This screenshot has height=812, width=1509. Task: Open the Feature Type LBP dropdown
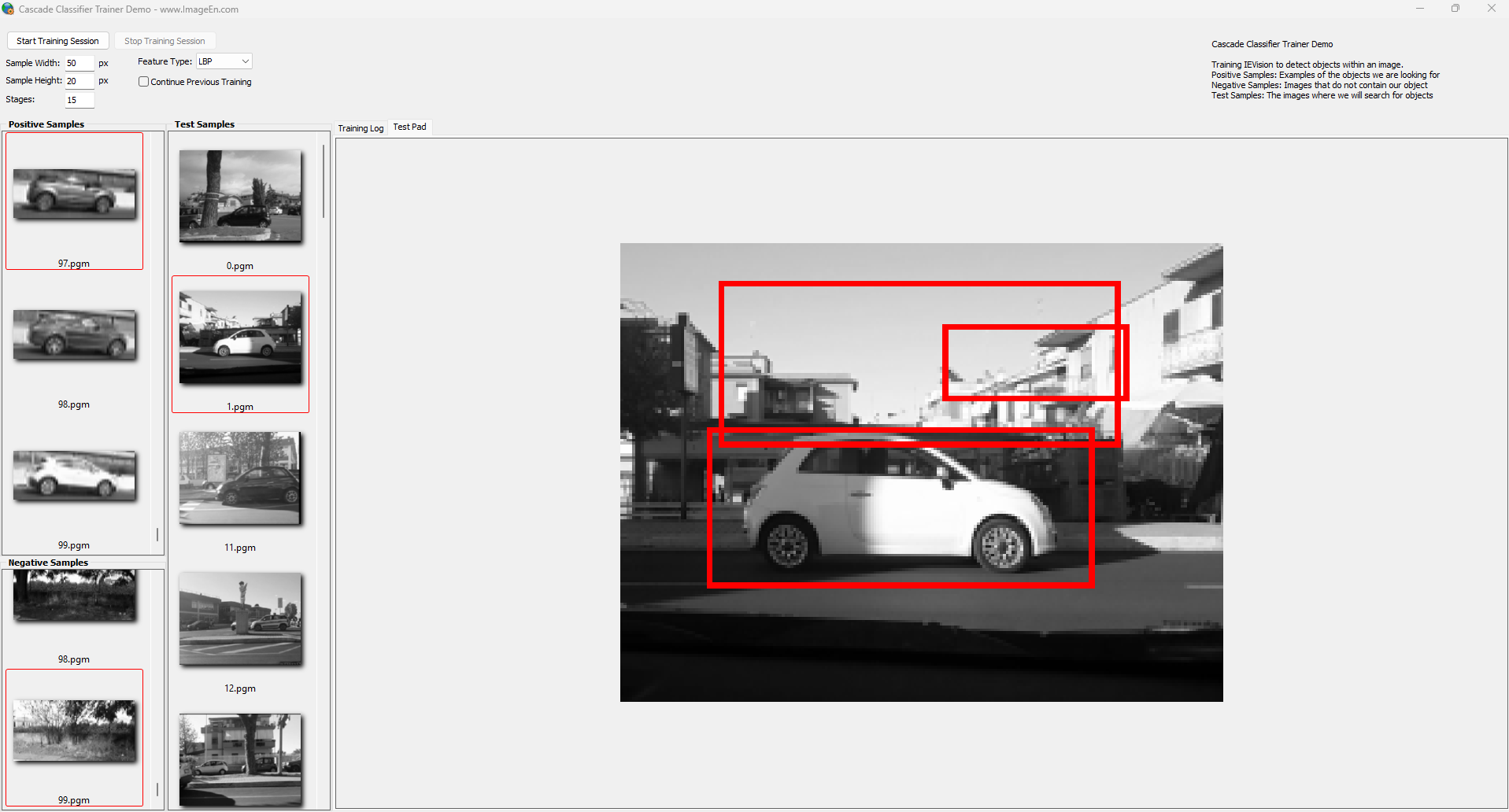(224, 61)
